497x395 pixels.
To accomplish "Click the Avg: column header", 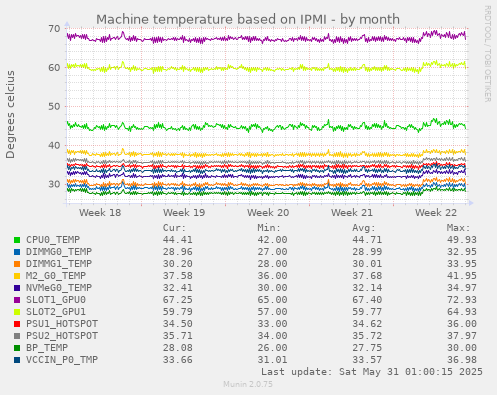I will 364,228.
